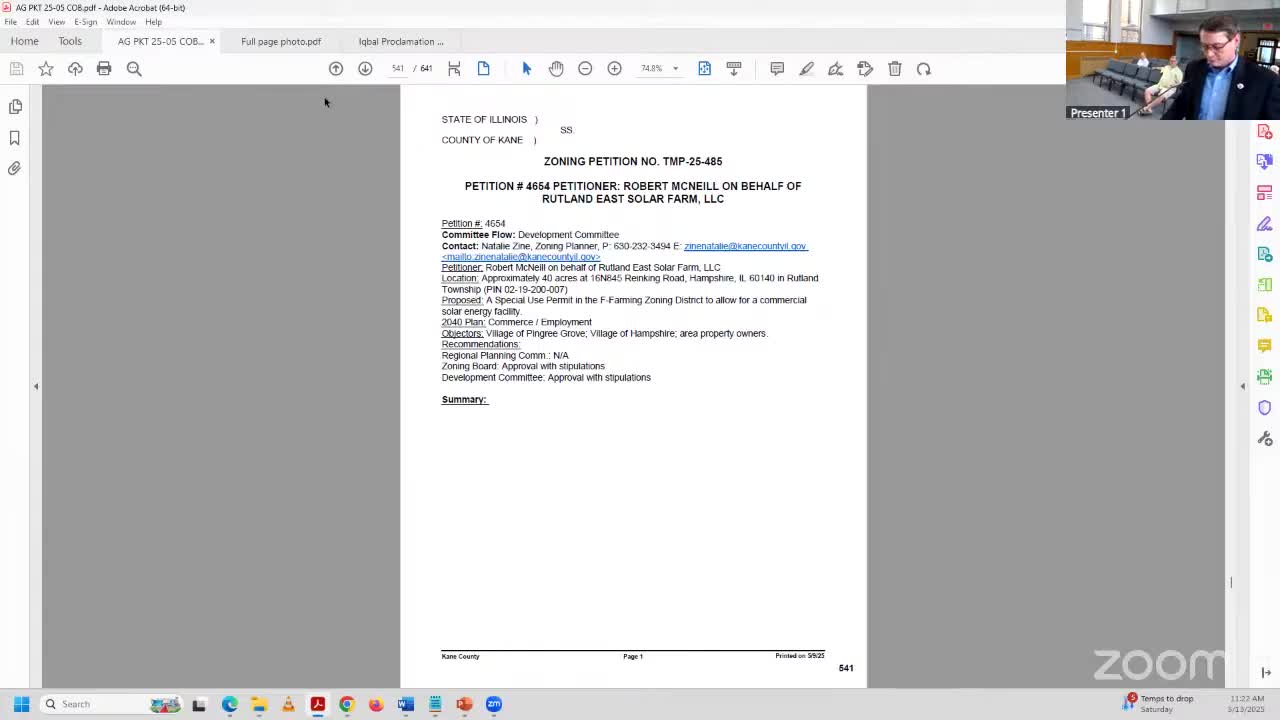The image size is (1280, 720).
Task: Click the zinenatalie@kanecountyil.gov email link
Action: pyautogui.click(x=745, y=246)
